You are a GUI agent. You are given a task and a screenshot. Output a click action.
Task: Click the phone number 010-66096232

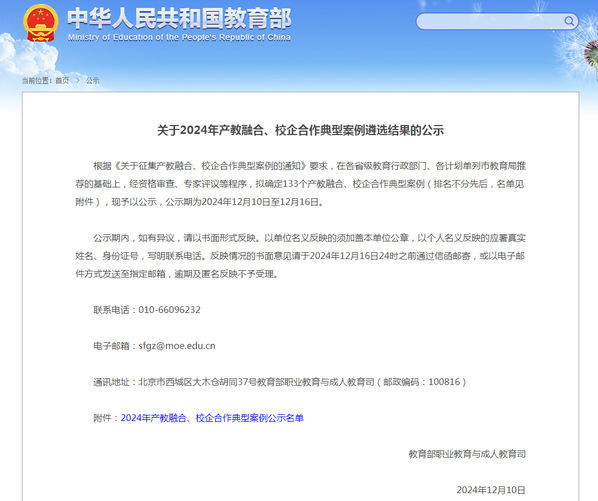[x=169, y=310]
